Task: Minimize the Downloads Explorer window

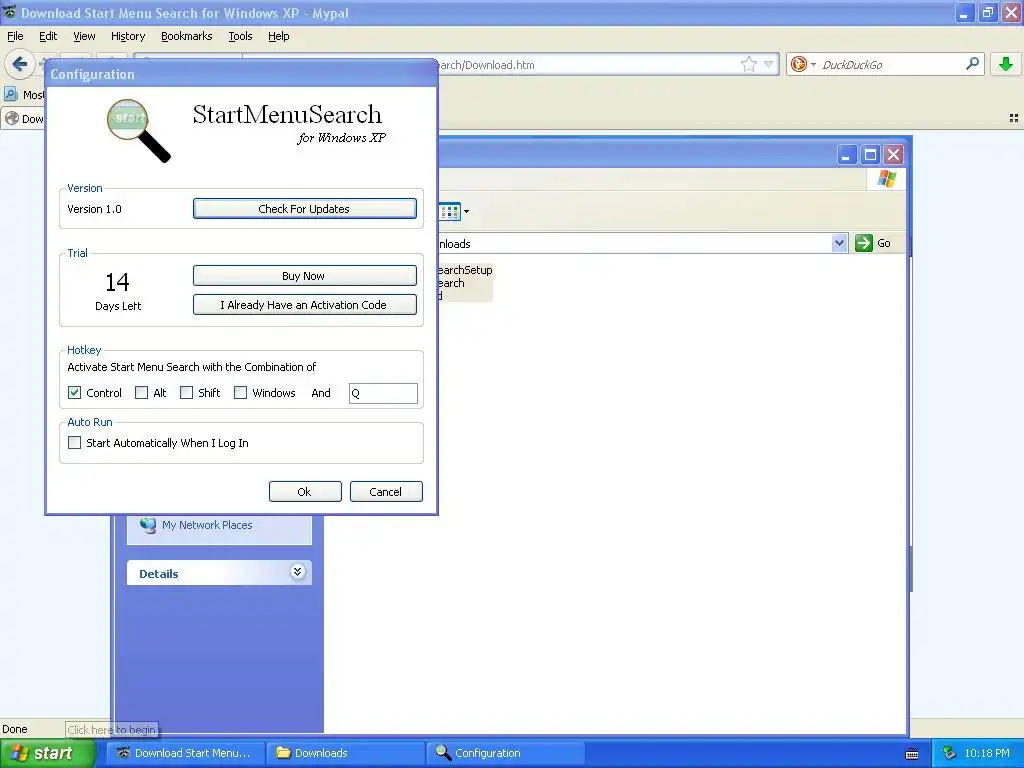Action: tap(846, 155)
